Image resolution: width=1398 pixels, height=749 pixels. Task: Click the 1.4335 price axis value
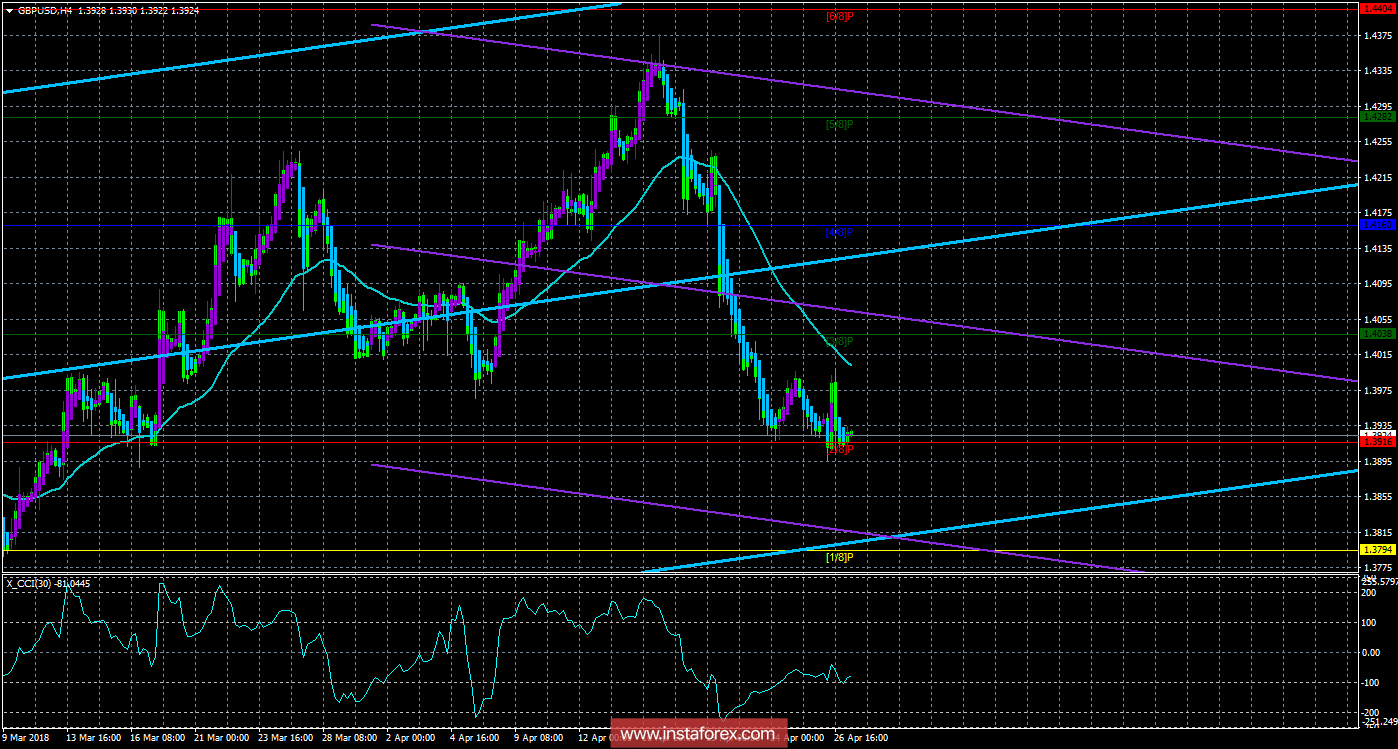1378,71
